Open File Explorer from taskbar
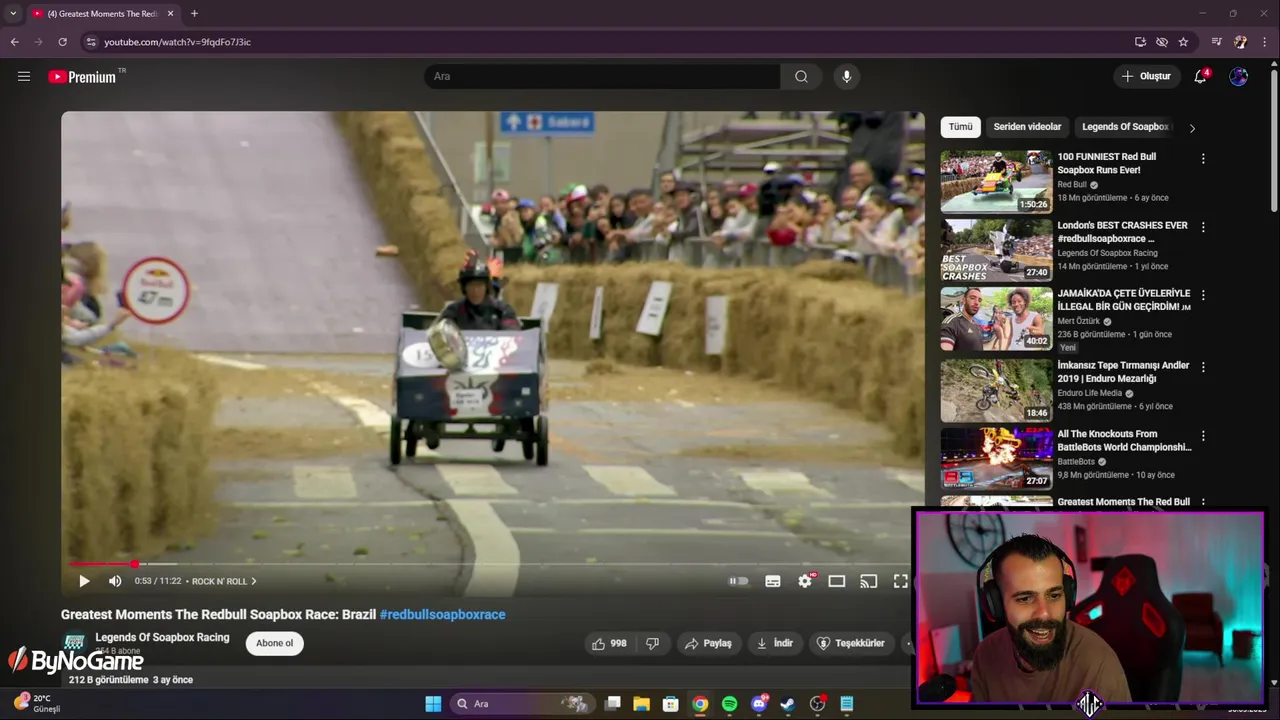Screen dimensions: 1280x720 (x=642, y=704)
